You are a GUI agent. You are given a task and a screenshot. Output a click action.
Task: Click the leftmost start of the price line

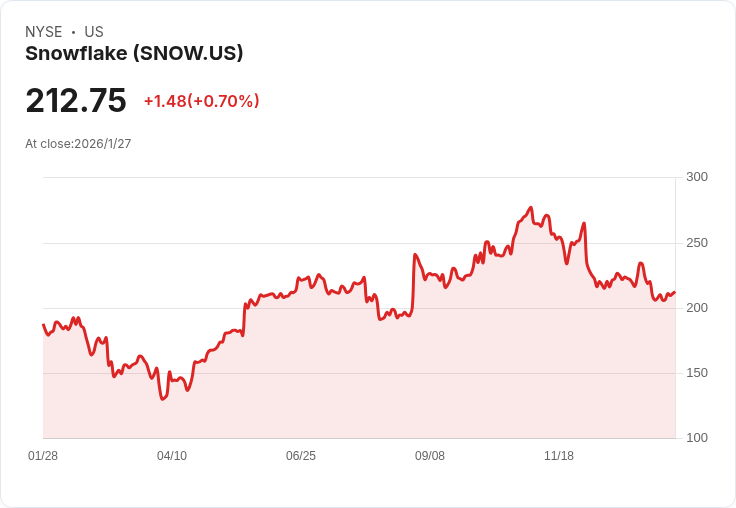point(43,324)
